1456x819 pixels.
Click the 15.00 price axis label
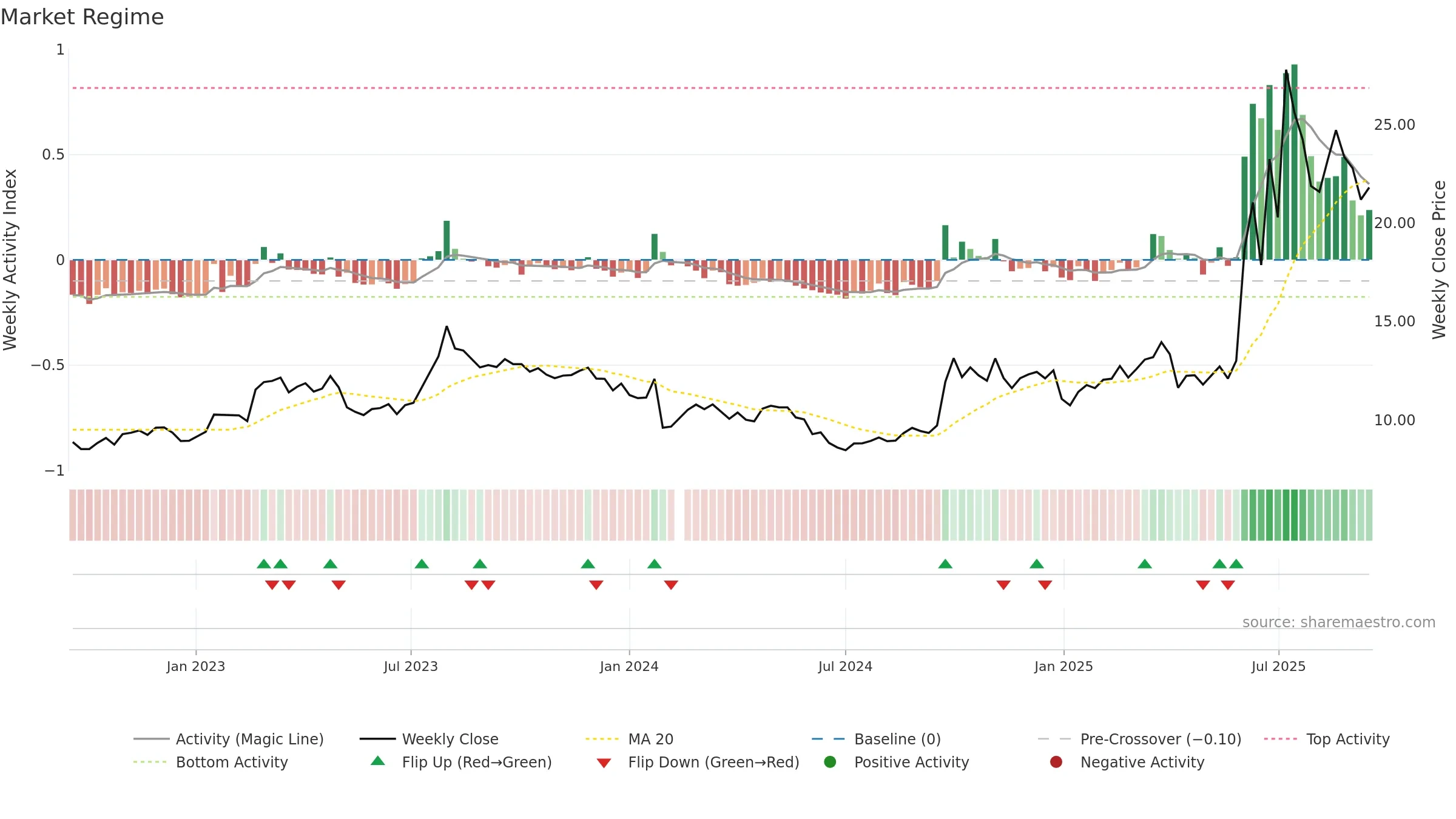[1394, 321]
